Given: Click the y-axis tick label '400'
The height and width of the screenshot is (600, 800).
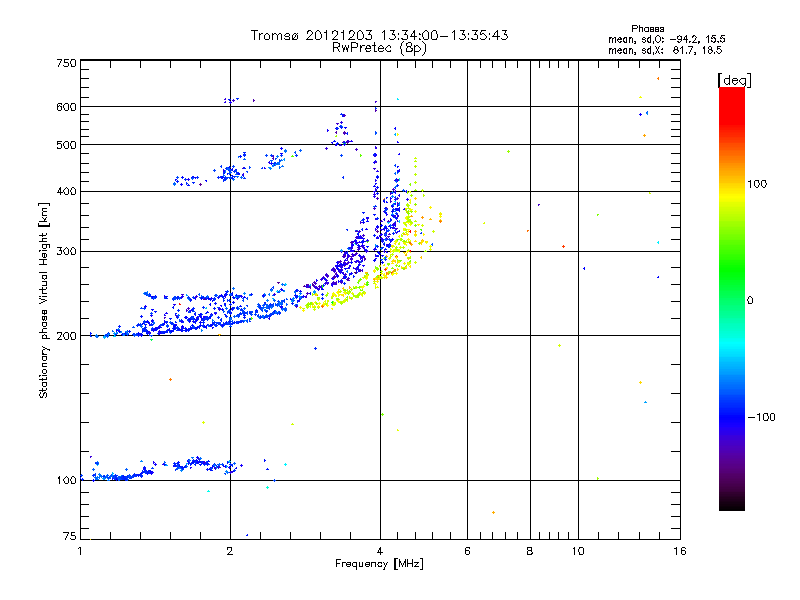Looking at the screenshot, I should [66, 191].
